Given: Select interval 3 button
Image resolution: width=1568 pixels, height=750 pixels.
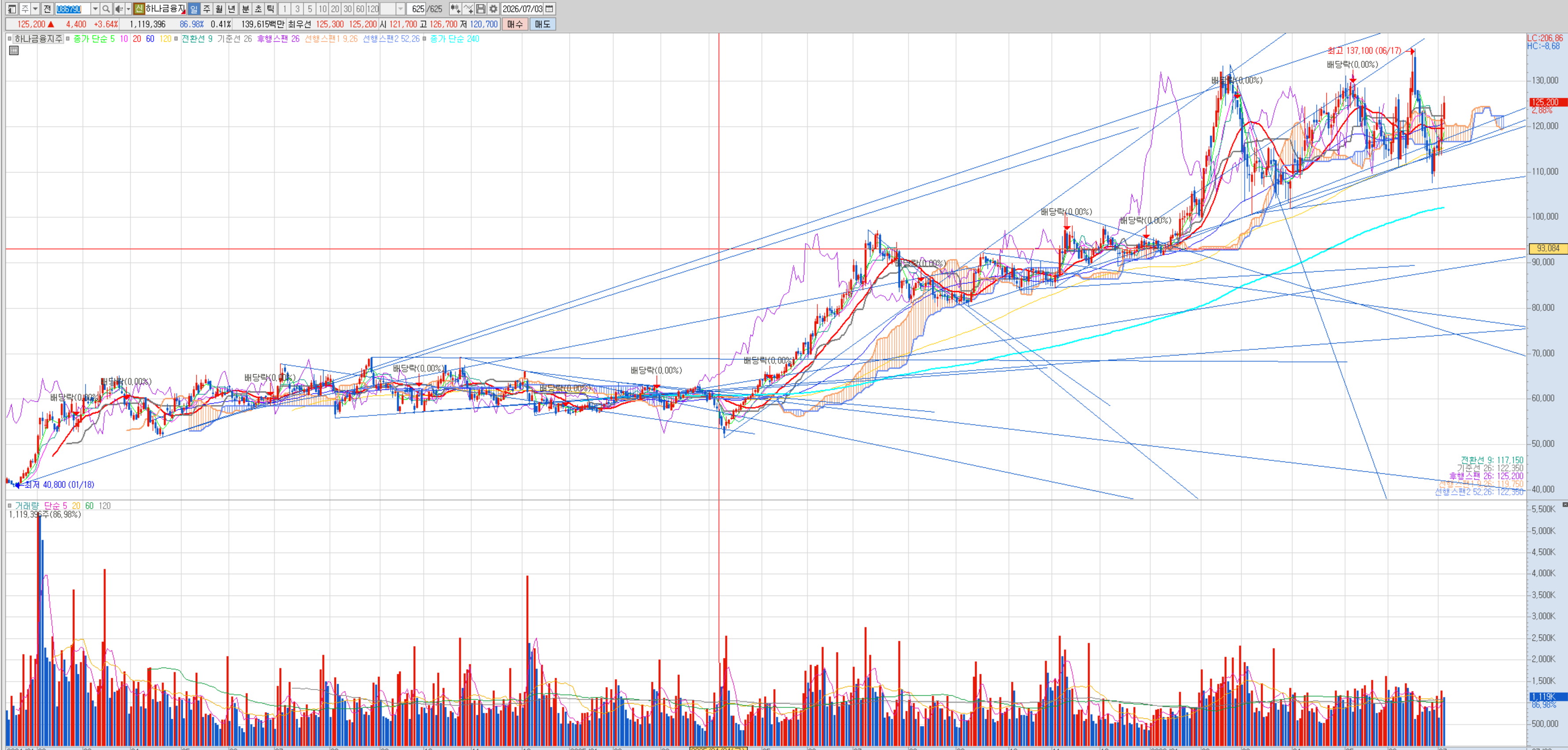Looking at the screenshot, I should pos(297,9).
